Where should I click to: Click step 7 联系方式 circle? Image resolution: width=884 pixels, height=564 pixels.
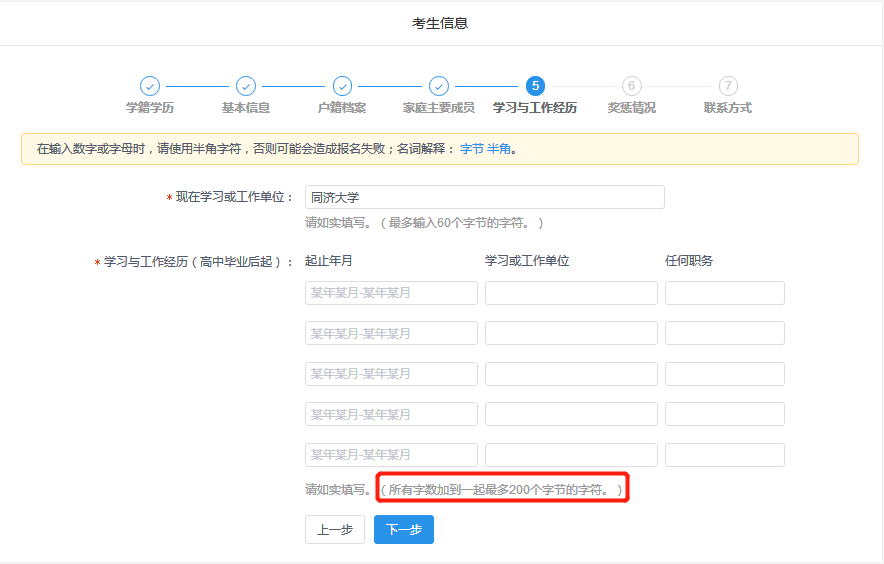click(728, 86)
